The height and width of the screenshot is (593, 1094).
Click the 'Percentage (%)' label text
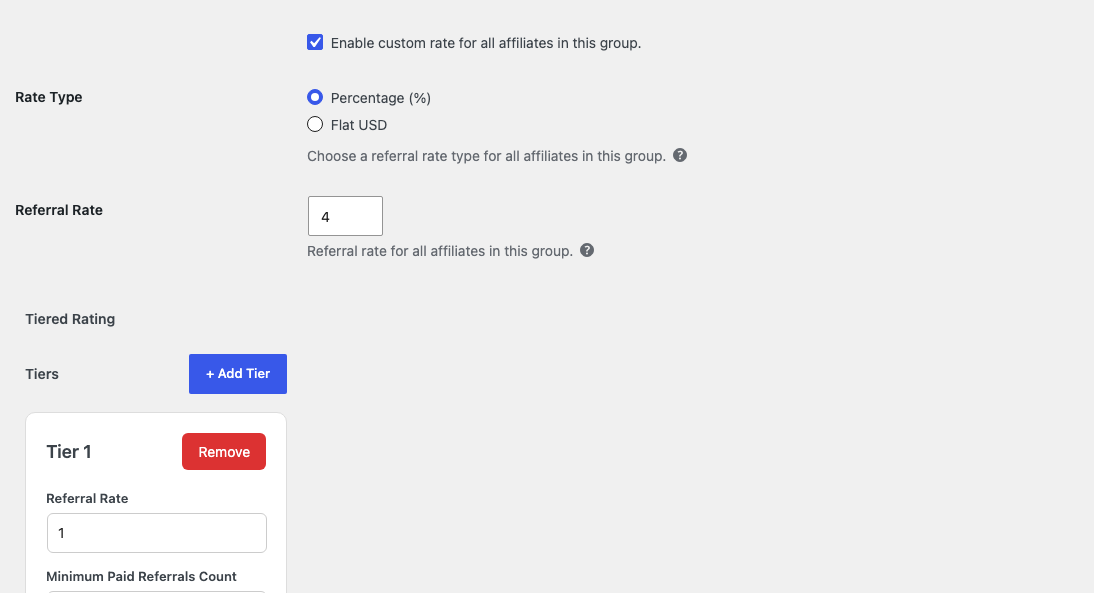pos(381,98)
